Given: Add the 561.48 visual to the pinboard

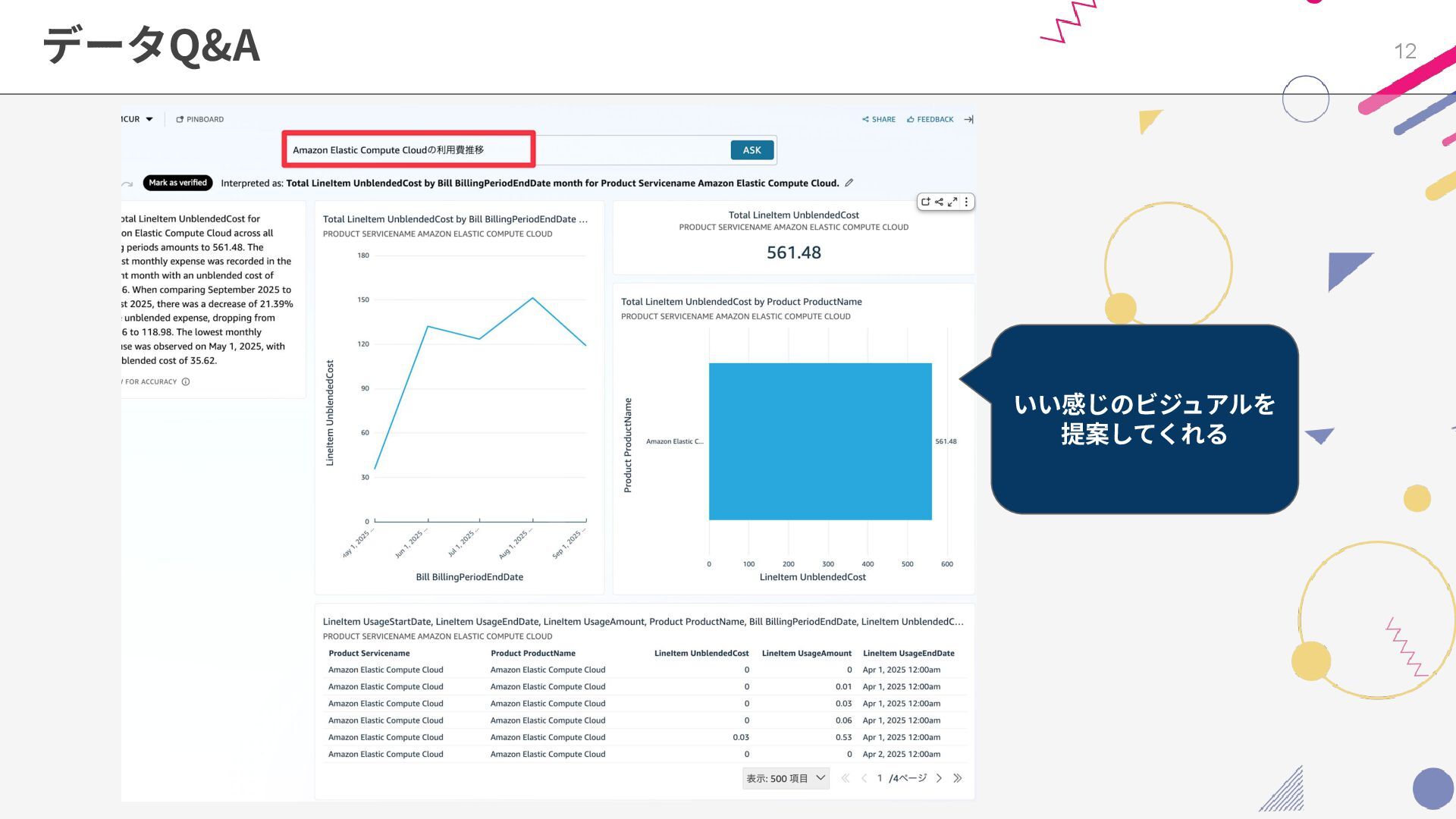Looking at the screenshot, I should (x=925, y=202).
